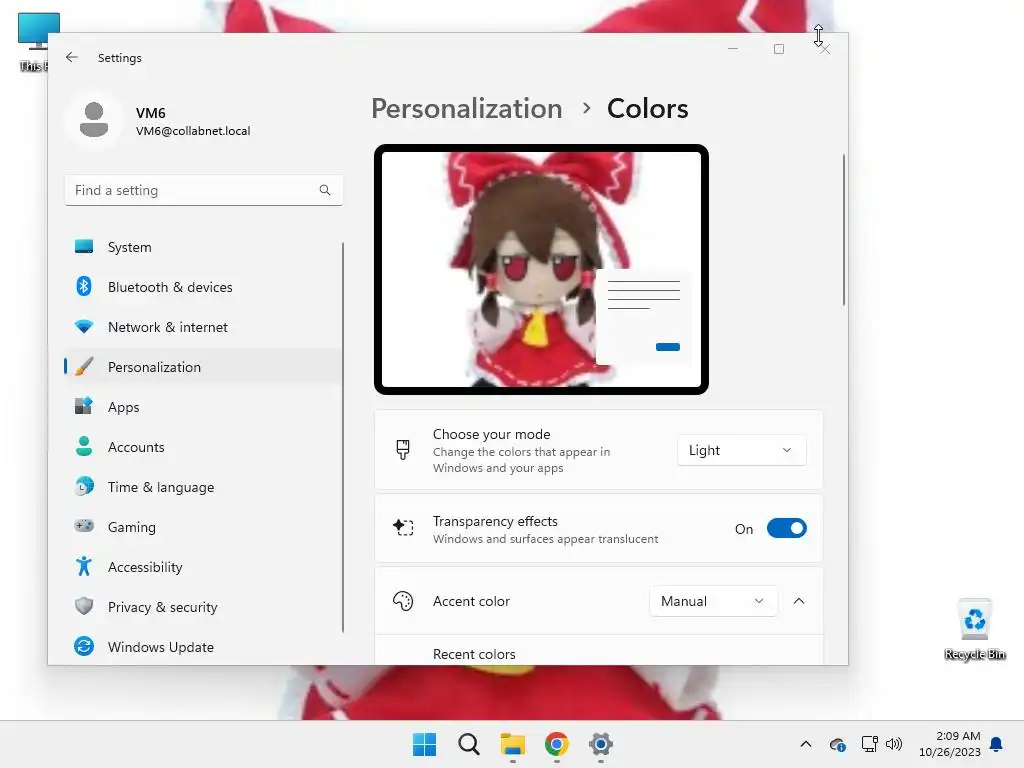Select Apps in the sidebar
Viewport: 1024px width, 768px height.
(x=203, y=407)
